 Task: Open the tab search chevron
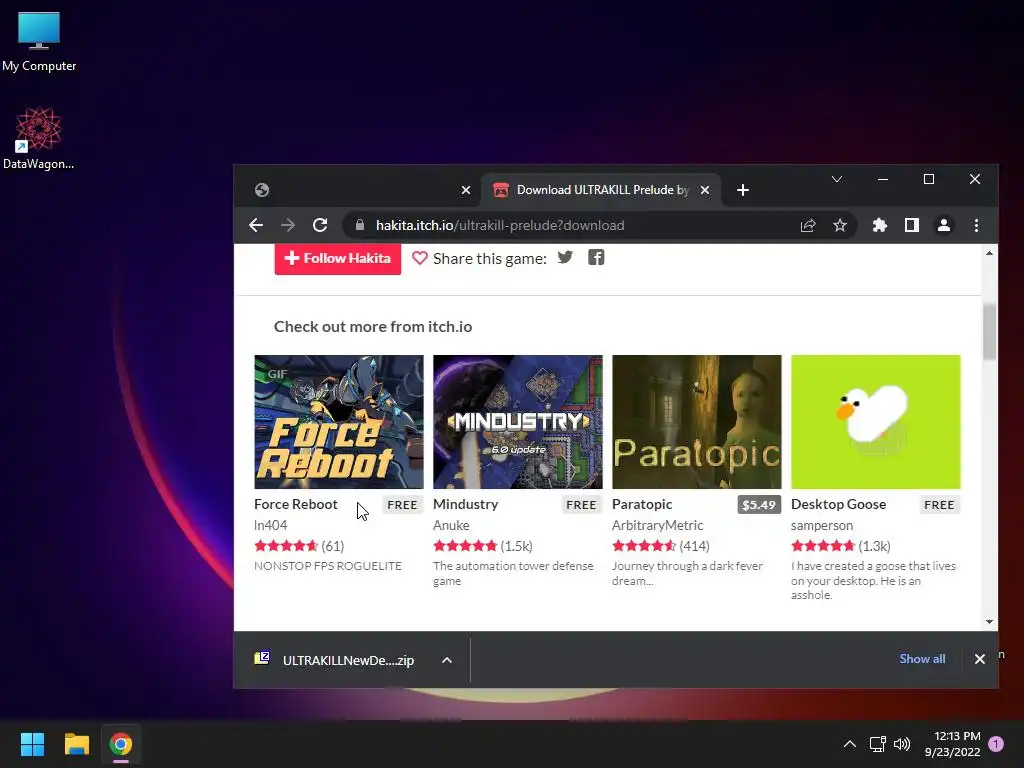point(837,179)
